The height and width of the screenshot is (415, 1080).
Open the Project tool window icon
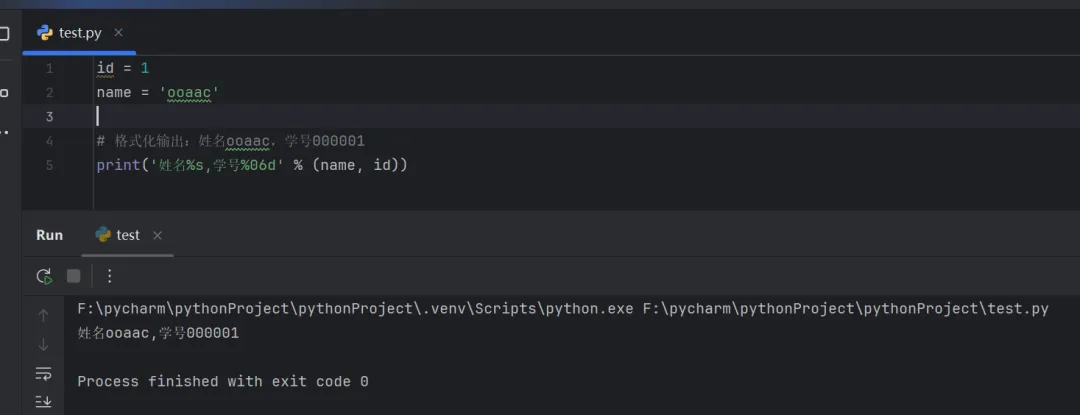4,33
